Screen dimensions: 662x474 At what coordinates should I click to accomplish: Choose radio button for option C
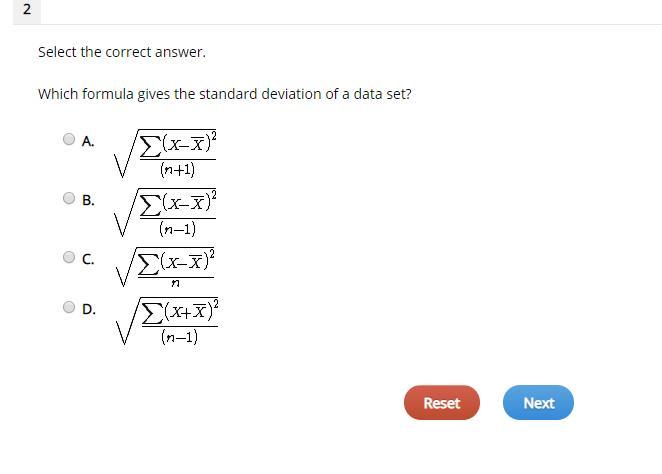click(69, 257)
